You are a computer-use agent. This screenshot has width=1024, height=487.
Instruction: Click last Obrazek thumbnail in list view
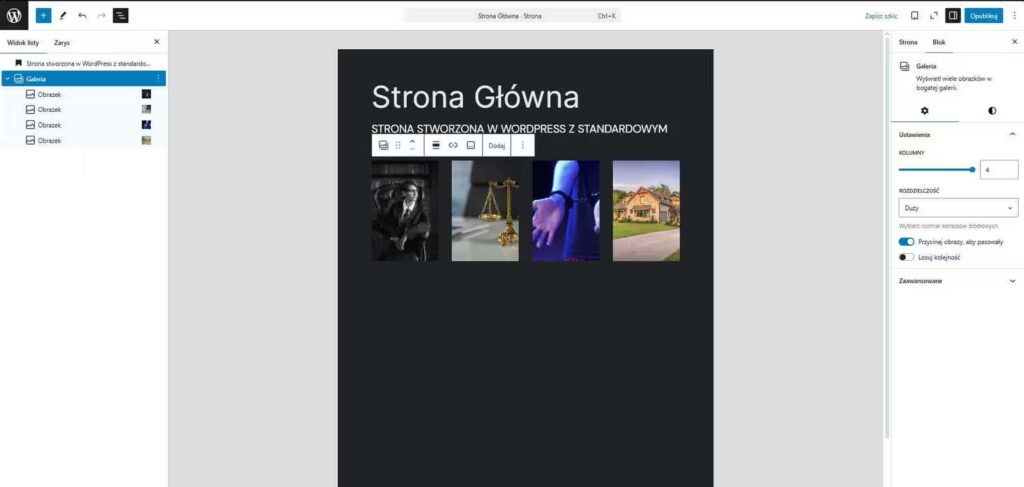146,140
